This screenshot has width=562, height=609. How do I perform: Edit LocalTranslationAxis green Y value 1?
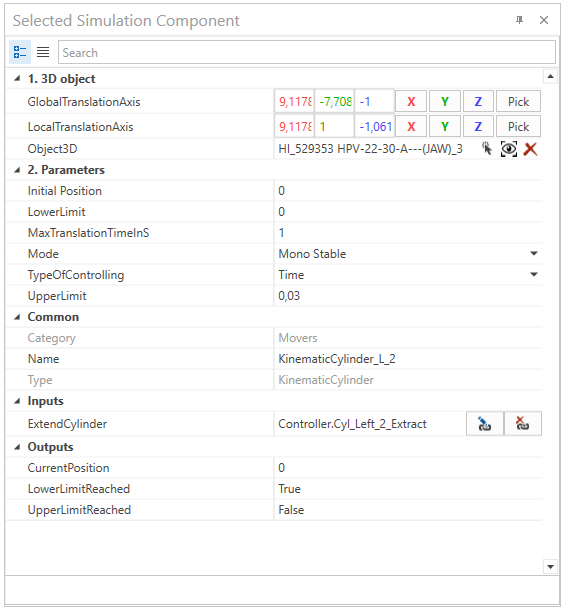coord(334,127)
